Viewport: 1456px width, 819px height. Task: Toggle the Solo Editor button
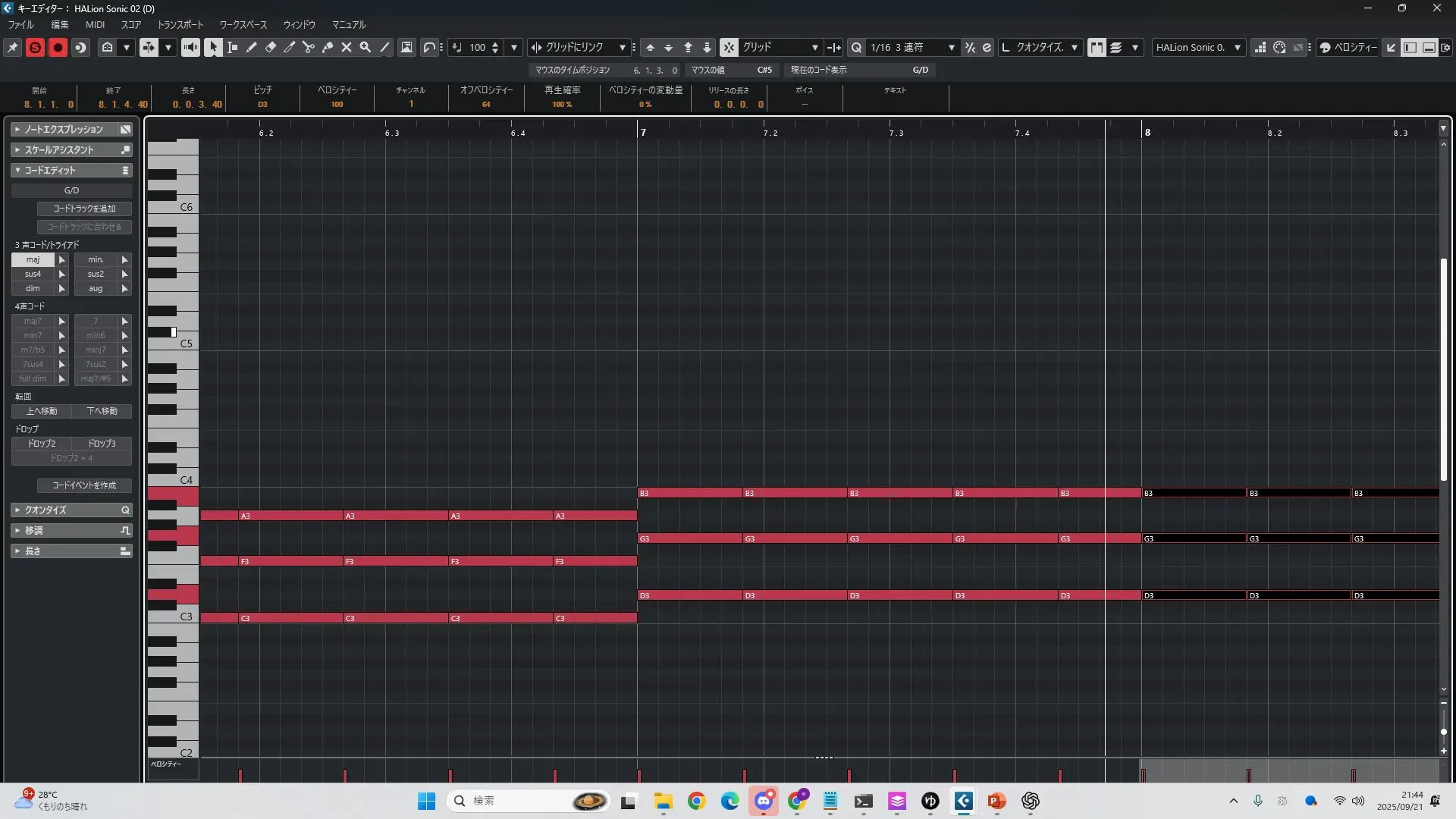pos(35,47)
